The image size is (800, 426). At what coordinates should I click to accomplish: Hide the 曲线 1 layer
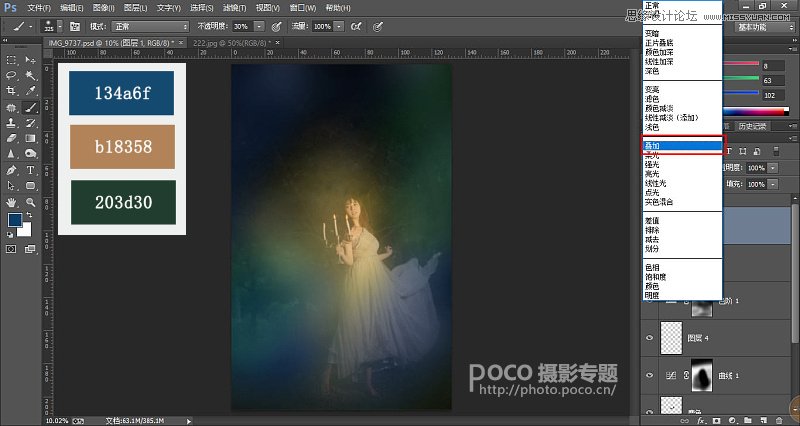(649, 375)
